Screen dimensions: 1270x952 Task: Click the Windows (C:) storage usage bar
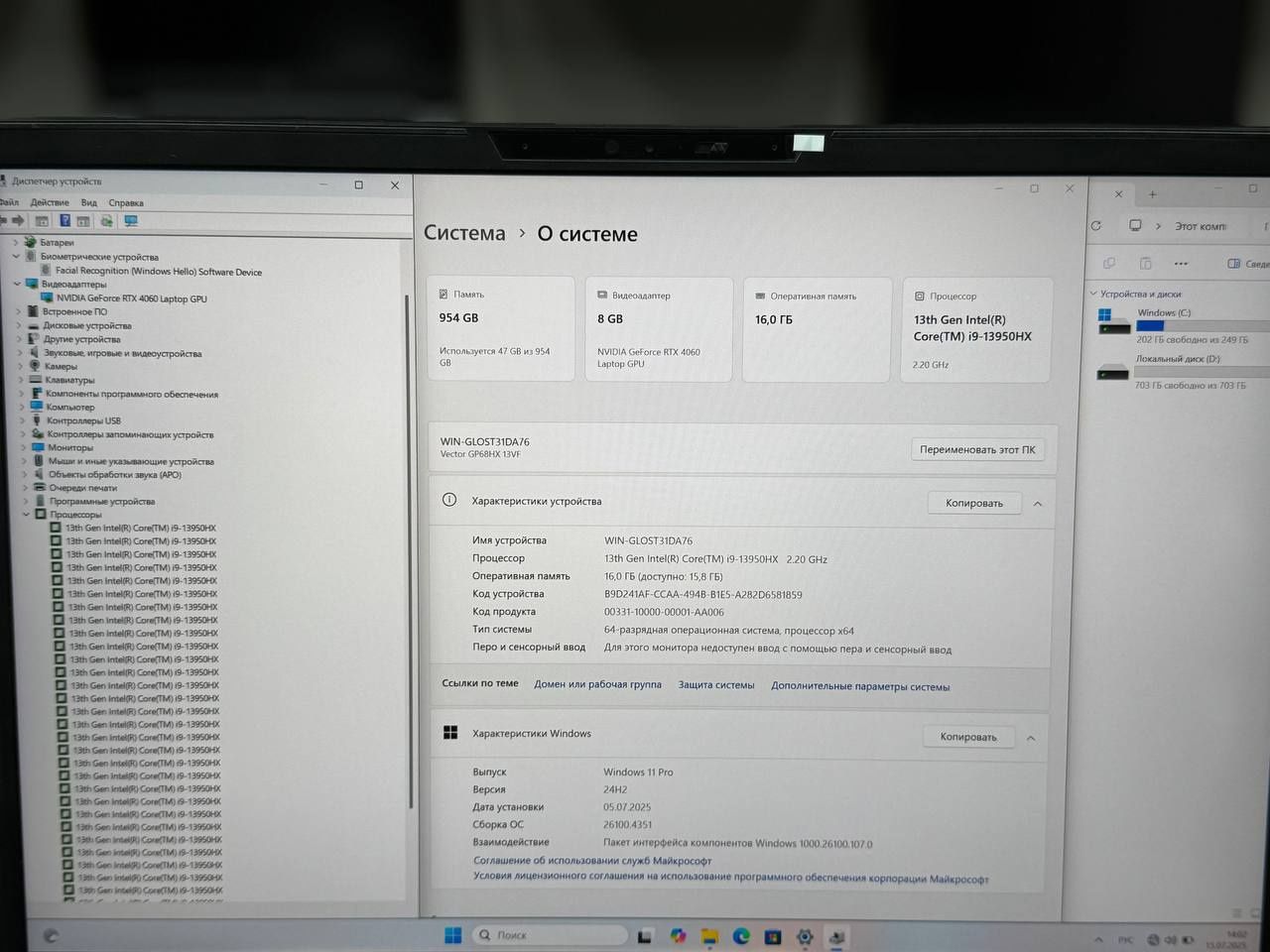coord(1203,325)
